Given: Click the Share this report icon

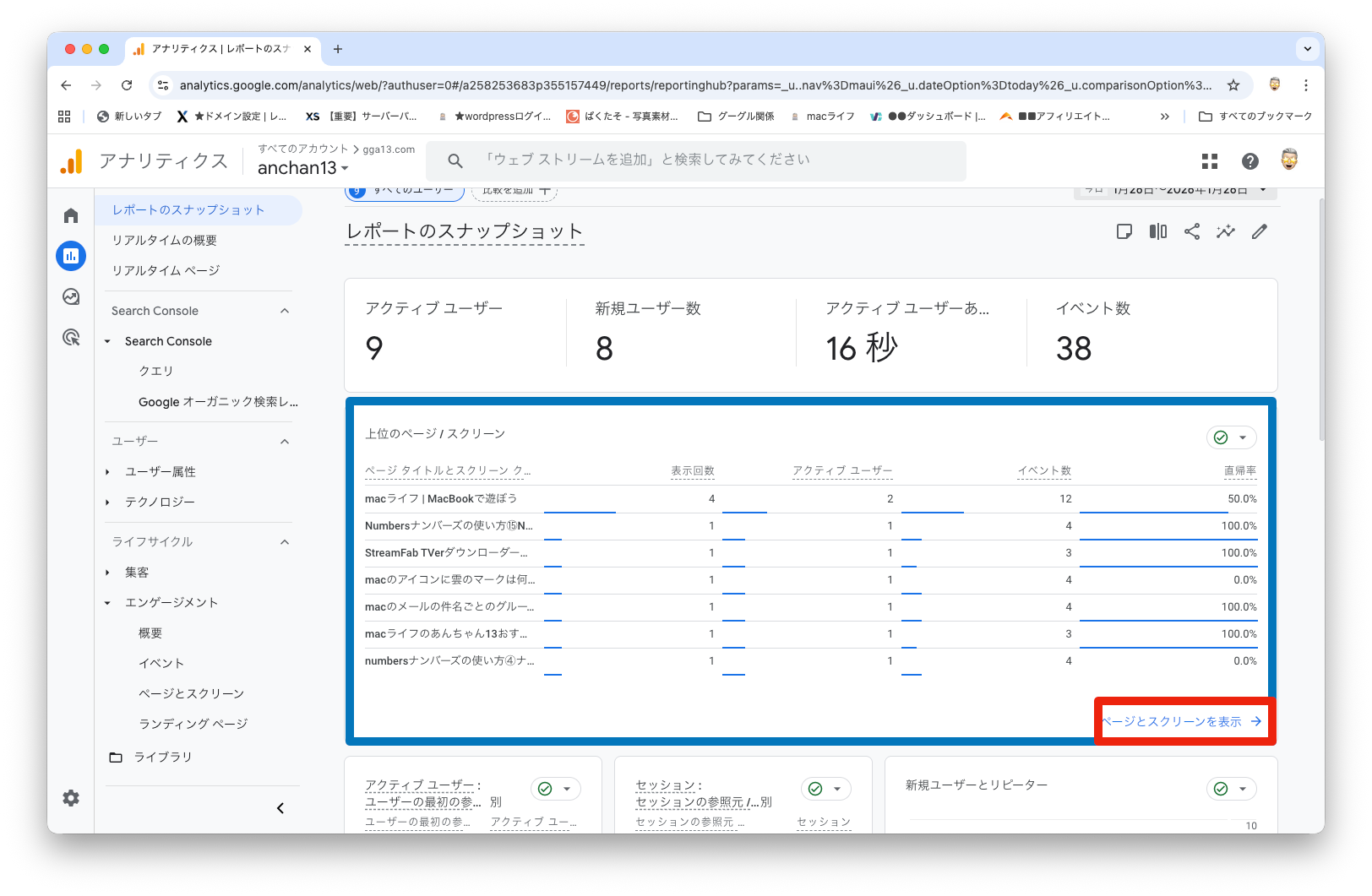Looking at the screenshot, I should point(1192,231).
